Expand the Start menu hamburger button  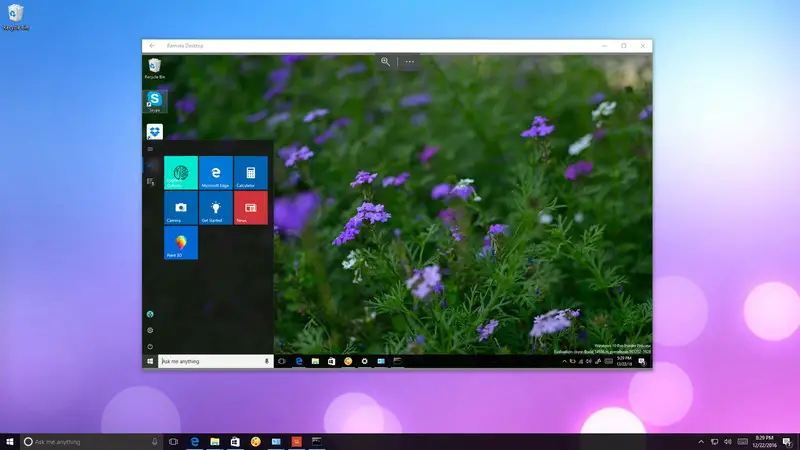(150, 149)
